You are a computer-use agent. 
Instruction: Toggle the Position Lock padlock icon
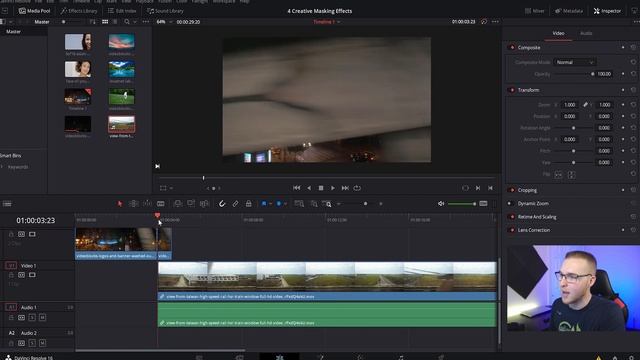click(x=249, y=204)
